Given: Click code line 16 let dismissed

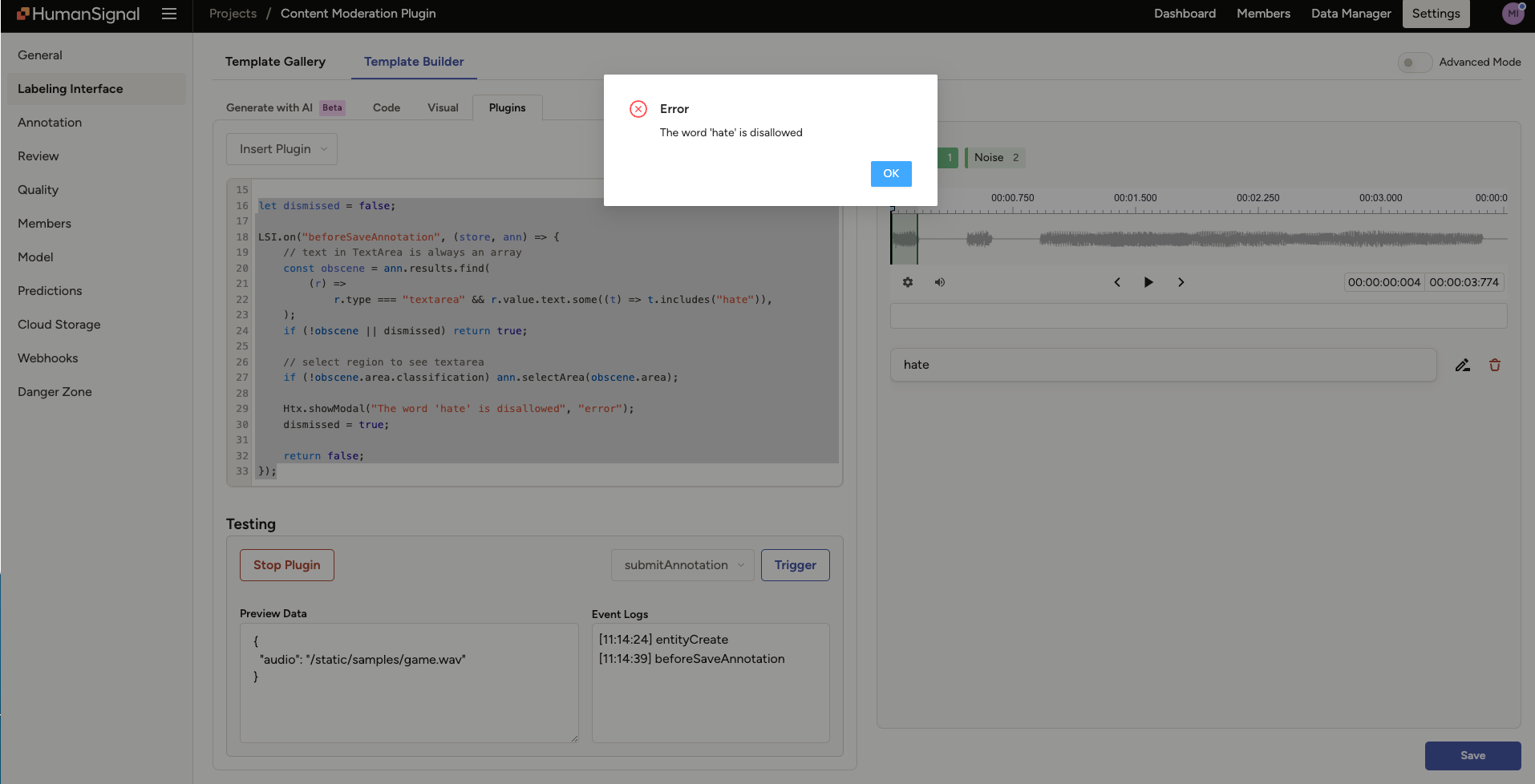Looking at the screenshot, I should (327, 206).
